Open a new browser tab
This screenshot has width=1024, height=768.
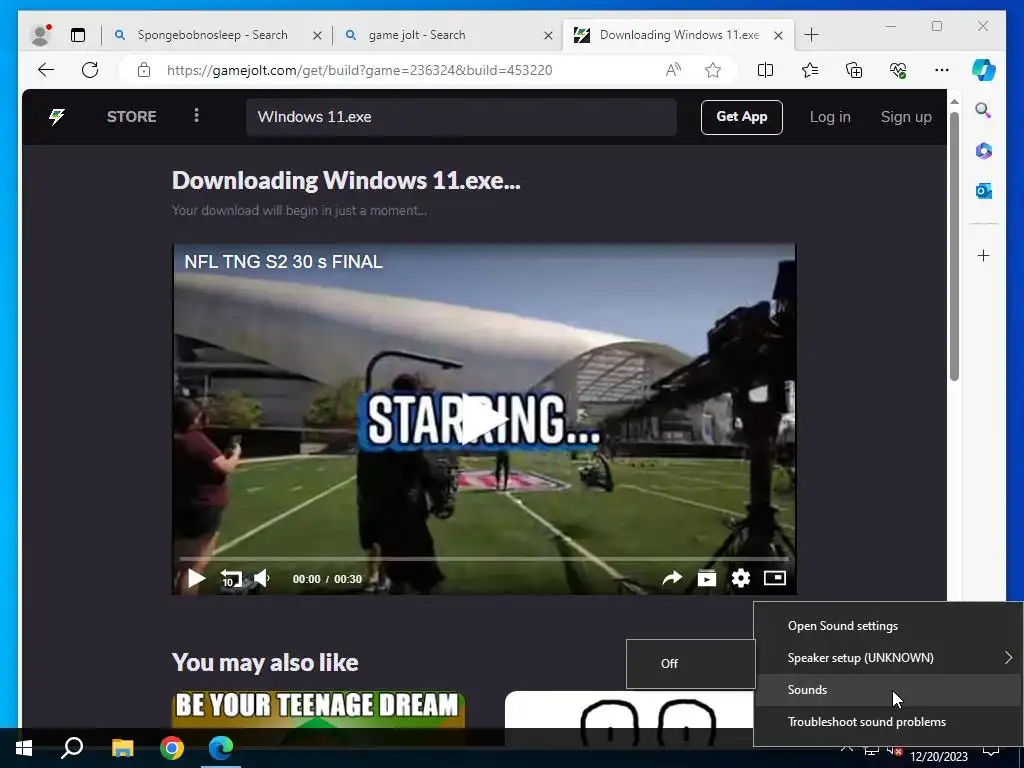pos(812,35)
